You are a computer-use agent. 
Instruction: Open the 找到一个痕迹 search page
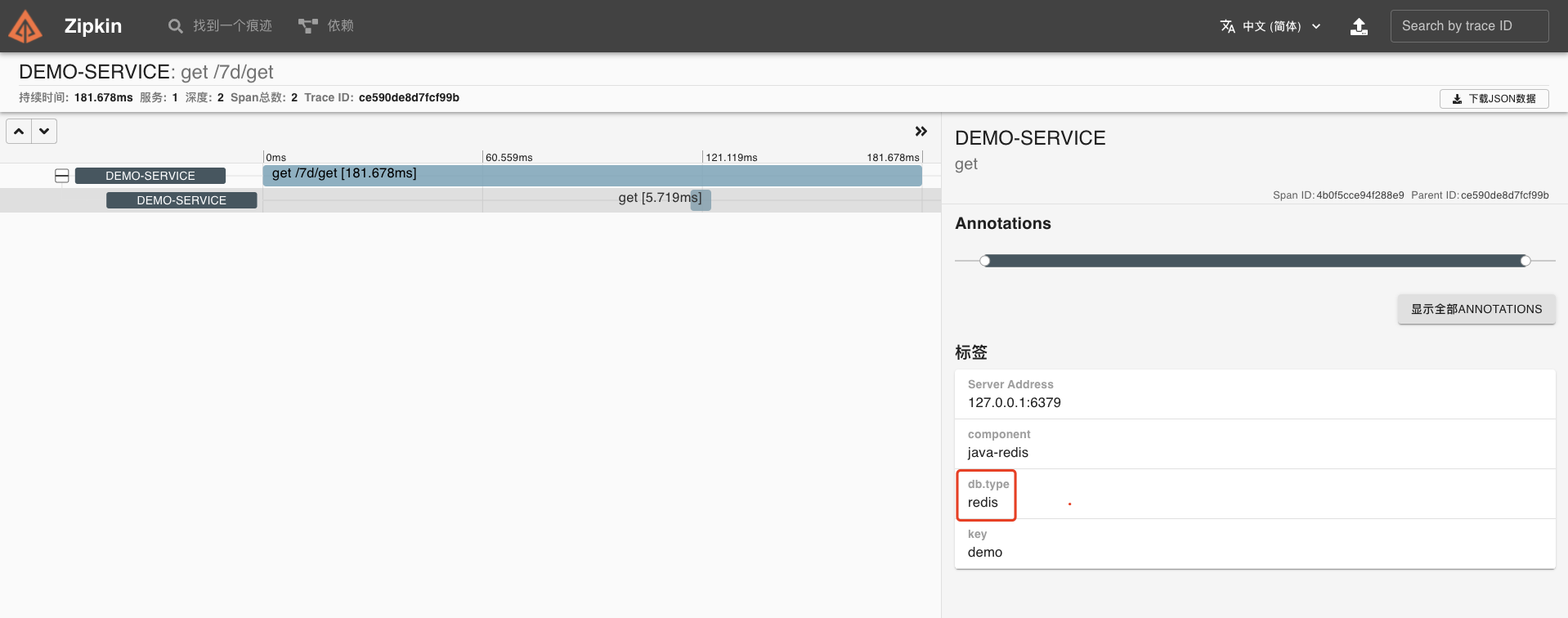click(220, 26)
